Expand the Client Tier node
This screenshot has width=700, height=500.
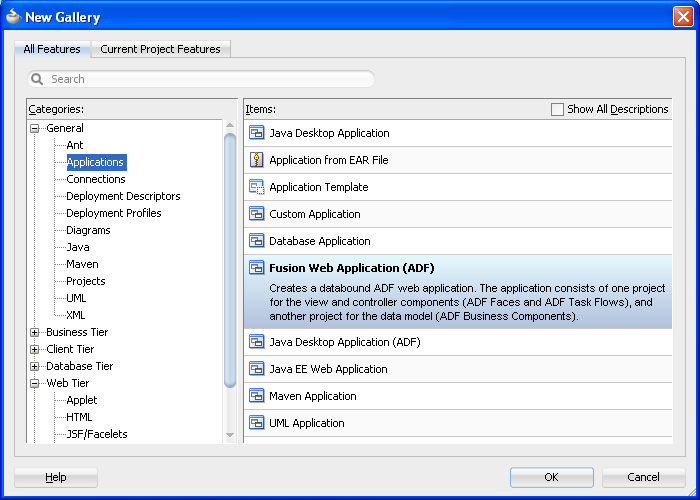34,349
